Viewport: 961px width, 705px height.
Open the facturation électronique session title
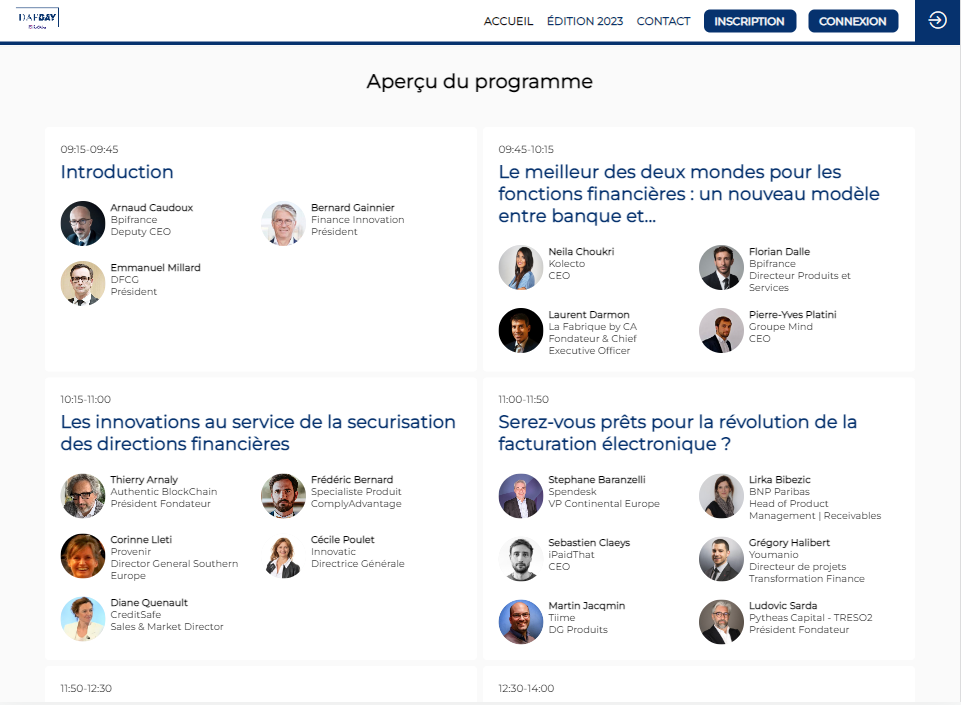(x=677, y=433)
